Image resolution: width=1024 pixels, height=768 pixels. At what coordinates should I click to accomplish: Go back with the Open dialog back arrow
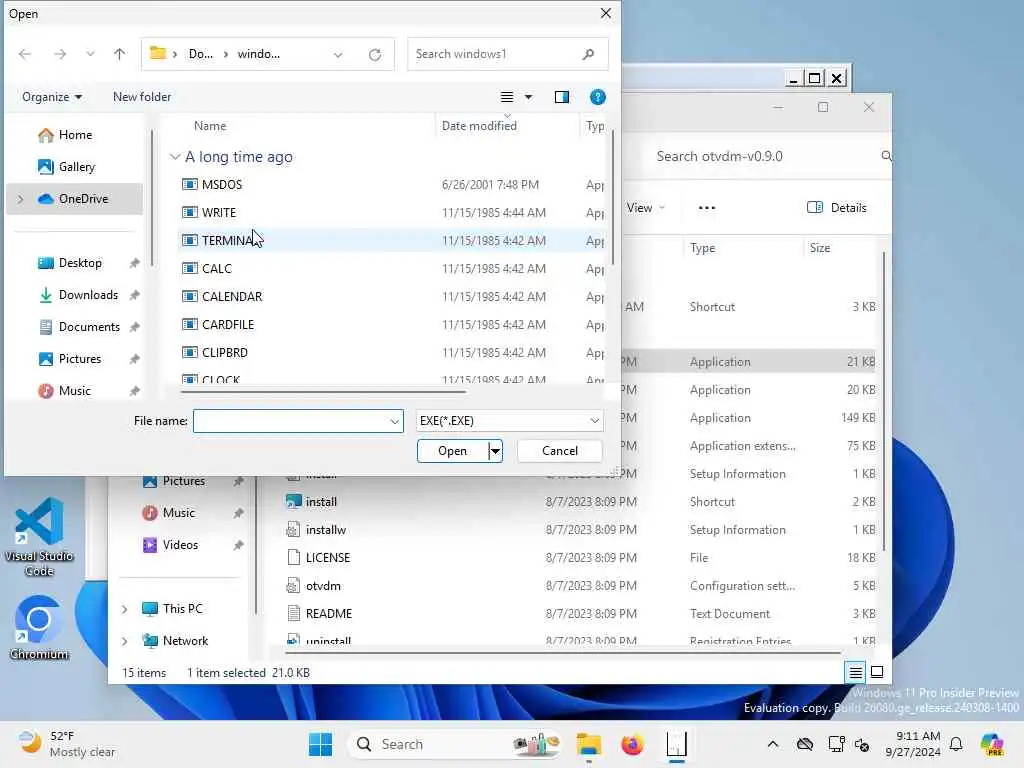(25, 54)
